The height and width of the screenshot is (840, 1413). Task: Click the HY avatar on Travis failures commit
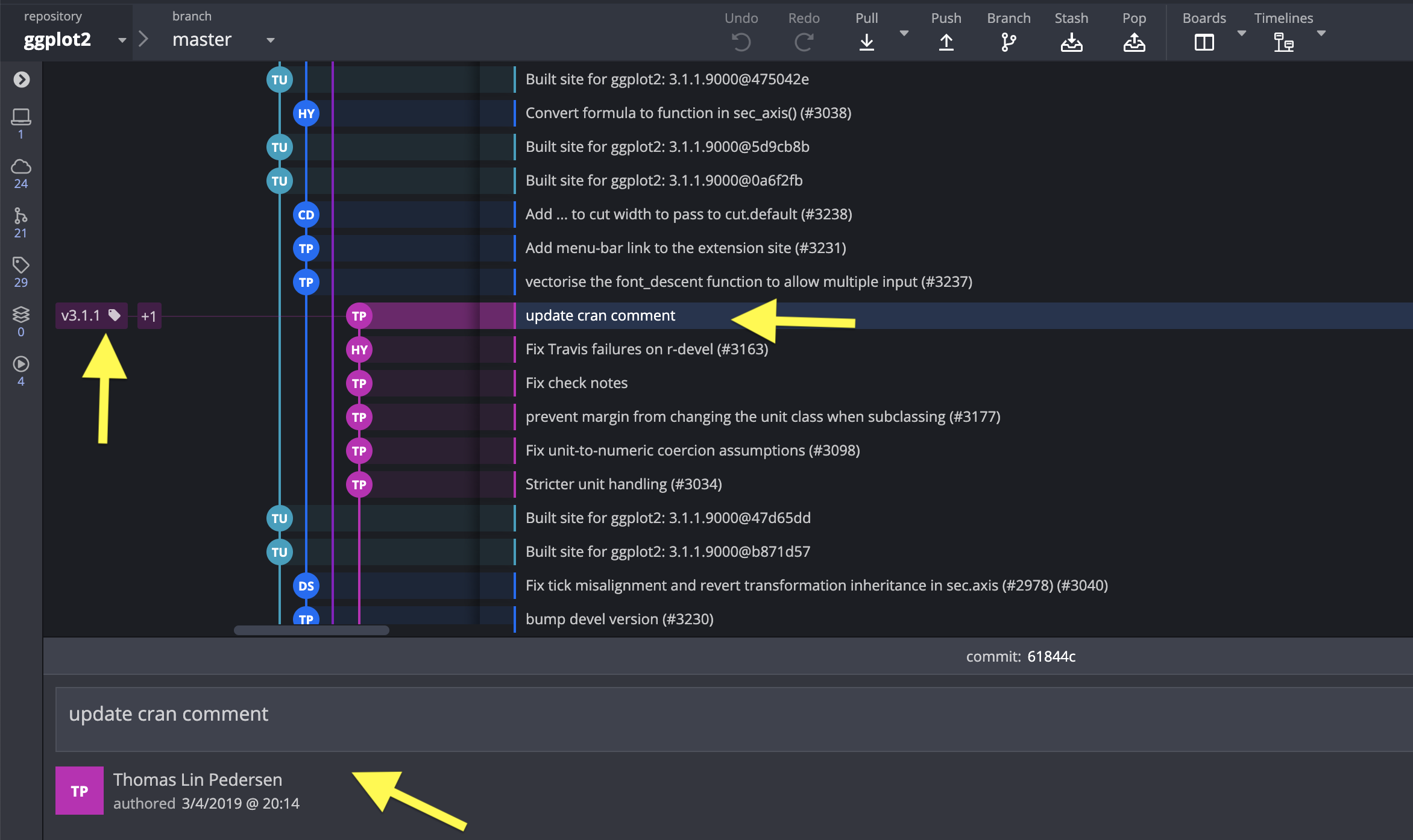coord(359,349)
